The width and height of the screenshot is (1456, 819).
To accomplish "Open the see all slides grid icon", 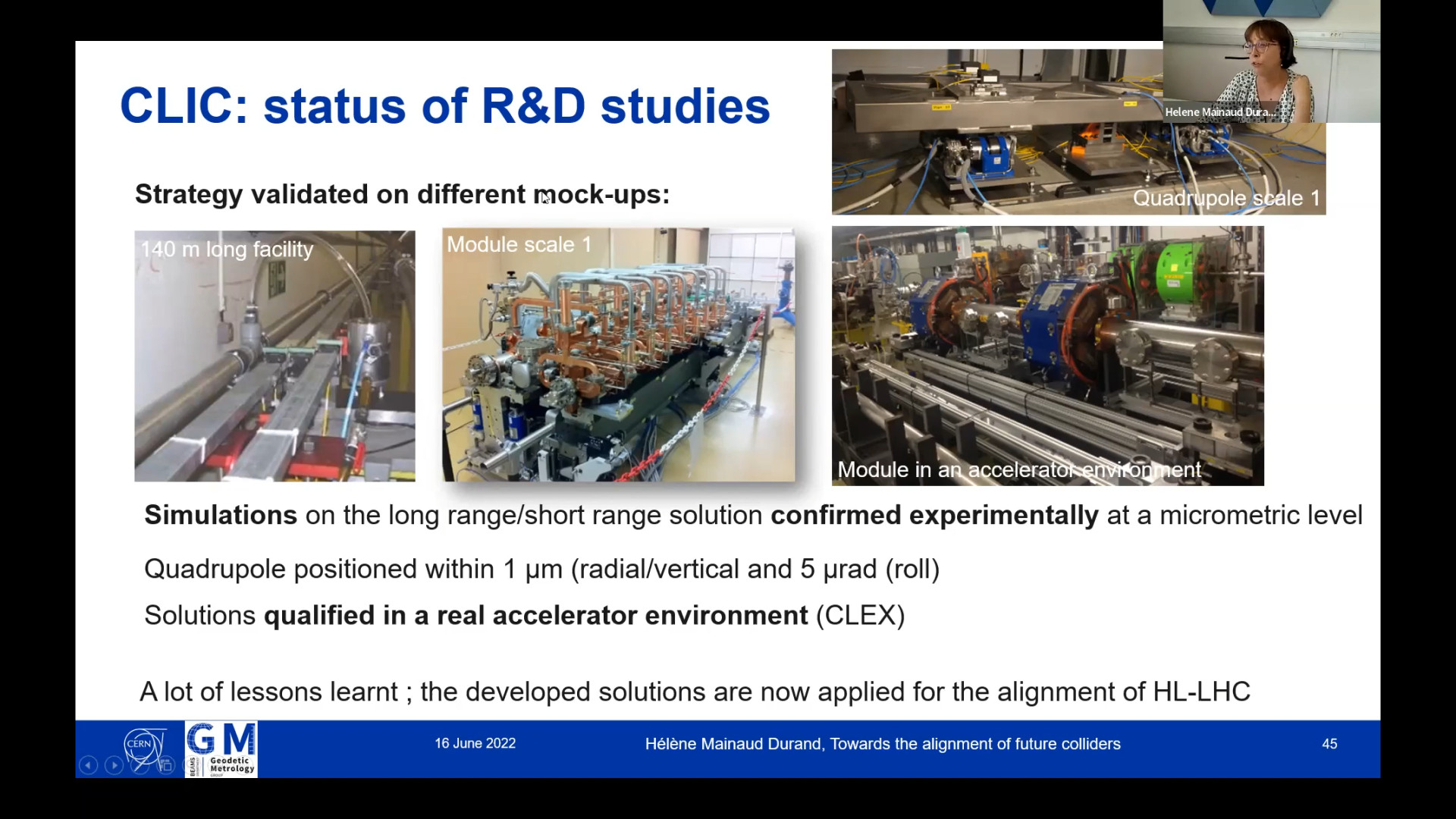I will pyautogui.click(x=165, y=765).
